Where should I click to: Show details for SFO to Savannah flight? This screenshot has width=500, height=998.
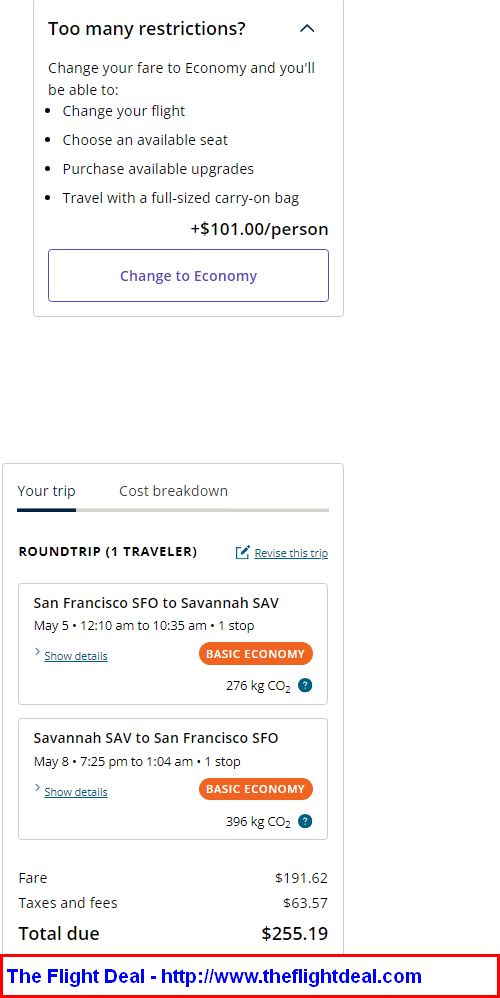76,656
